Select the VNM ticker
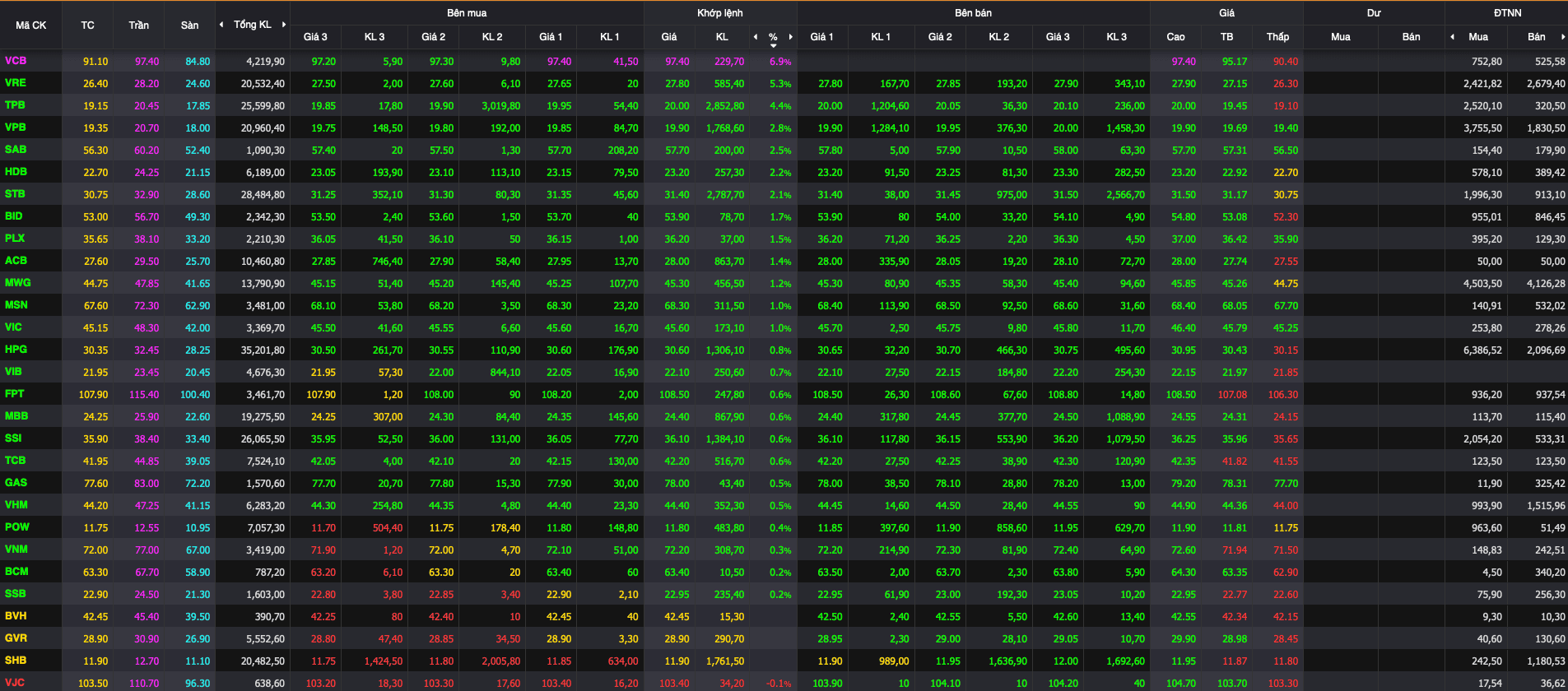The height and width of the screenshot is (691, 1568). pos(16,550)
